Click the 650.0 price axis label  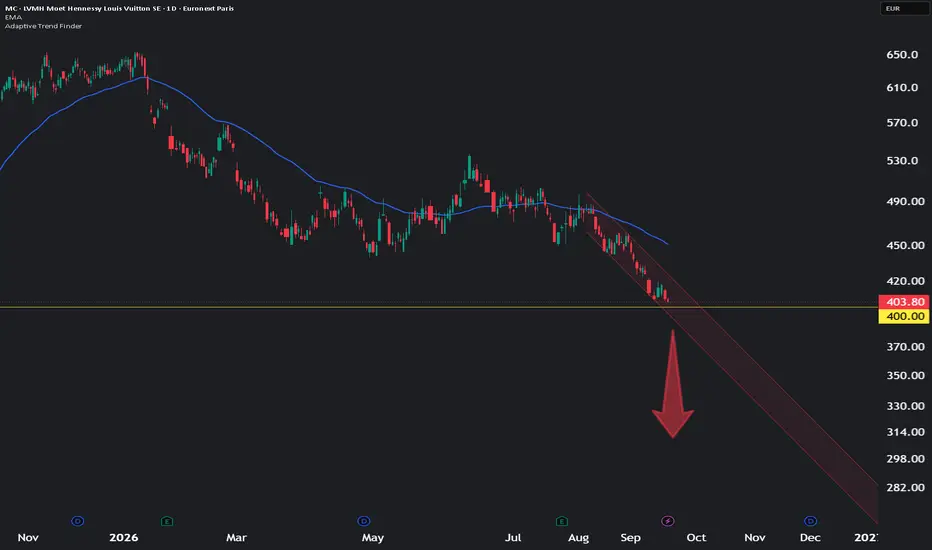(902, 55)
